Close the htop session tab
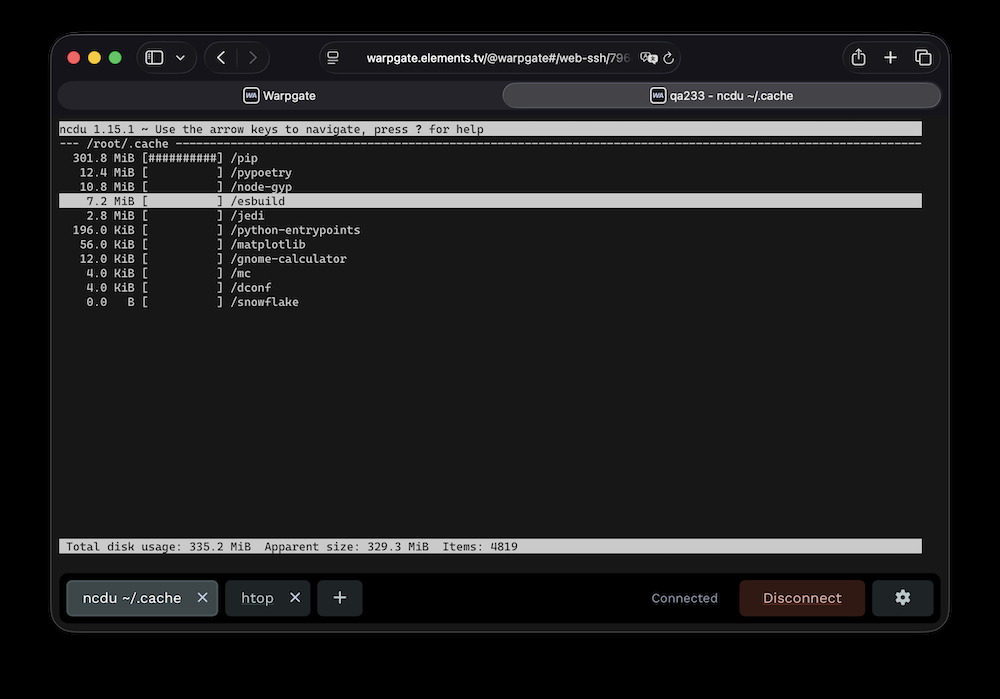 point(295,598)
